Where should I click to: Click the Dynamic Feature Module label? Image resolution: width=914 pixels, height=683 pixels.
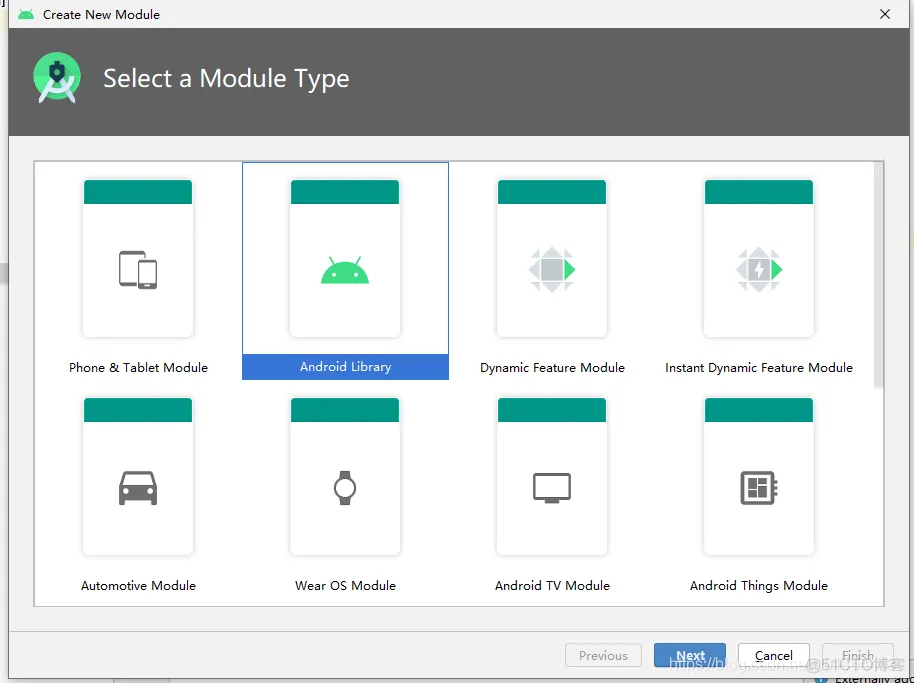pos(552,368)
